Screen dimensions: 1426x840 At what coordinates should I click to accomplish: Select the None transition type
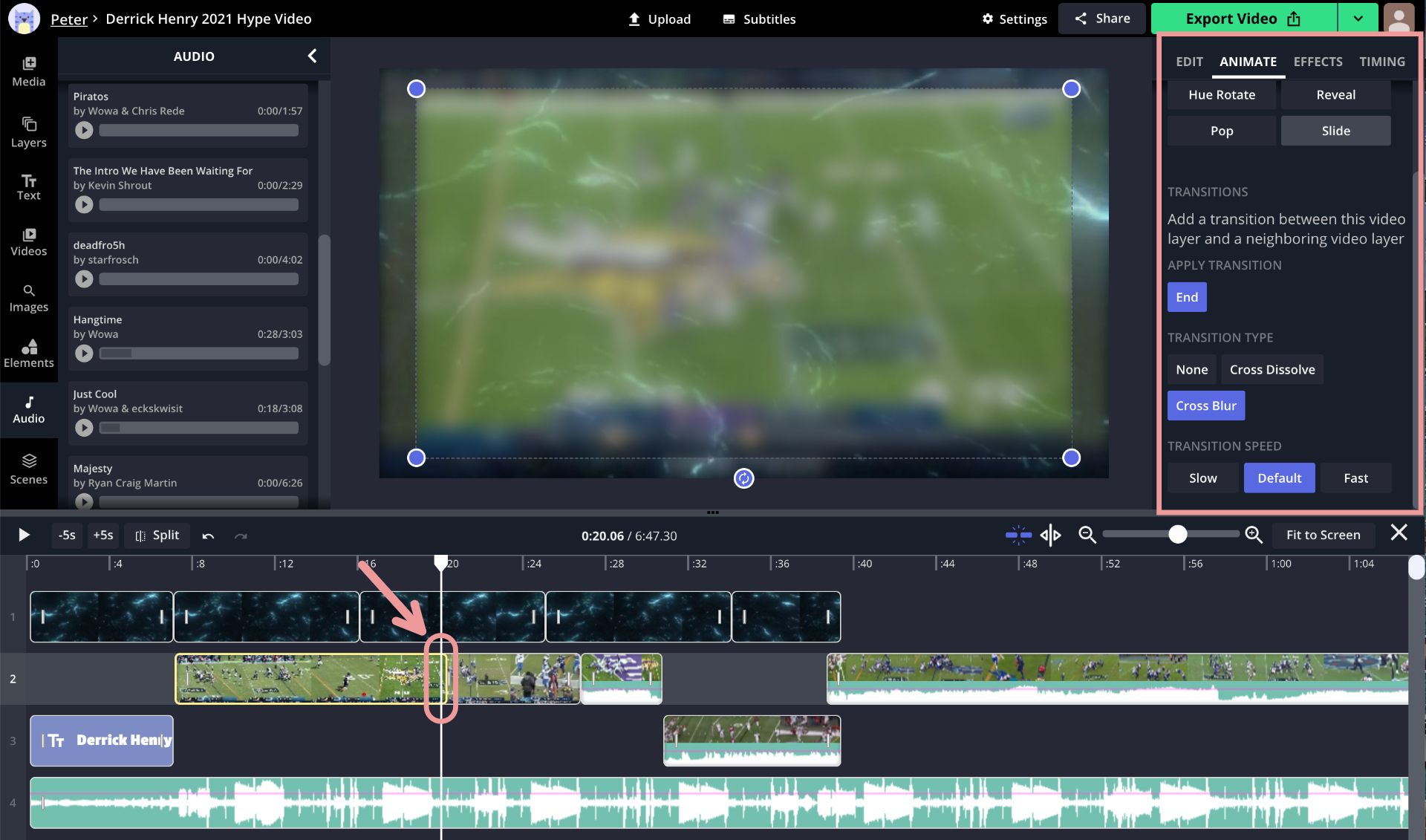(1191, 369)
